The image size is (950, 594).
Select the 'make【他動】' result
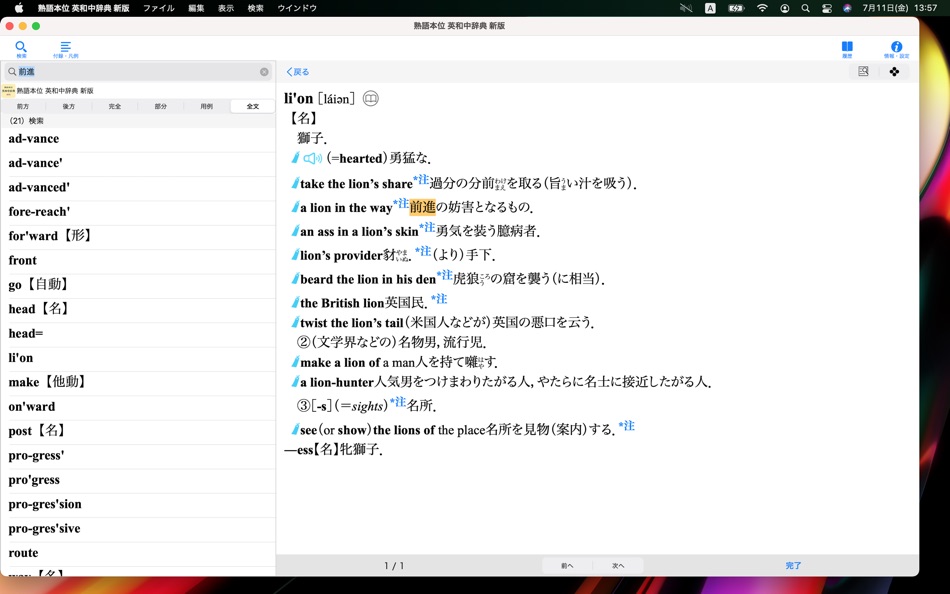pos(138,382)
